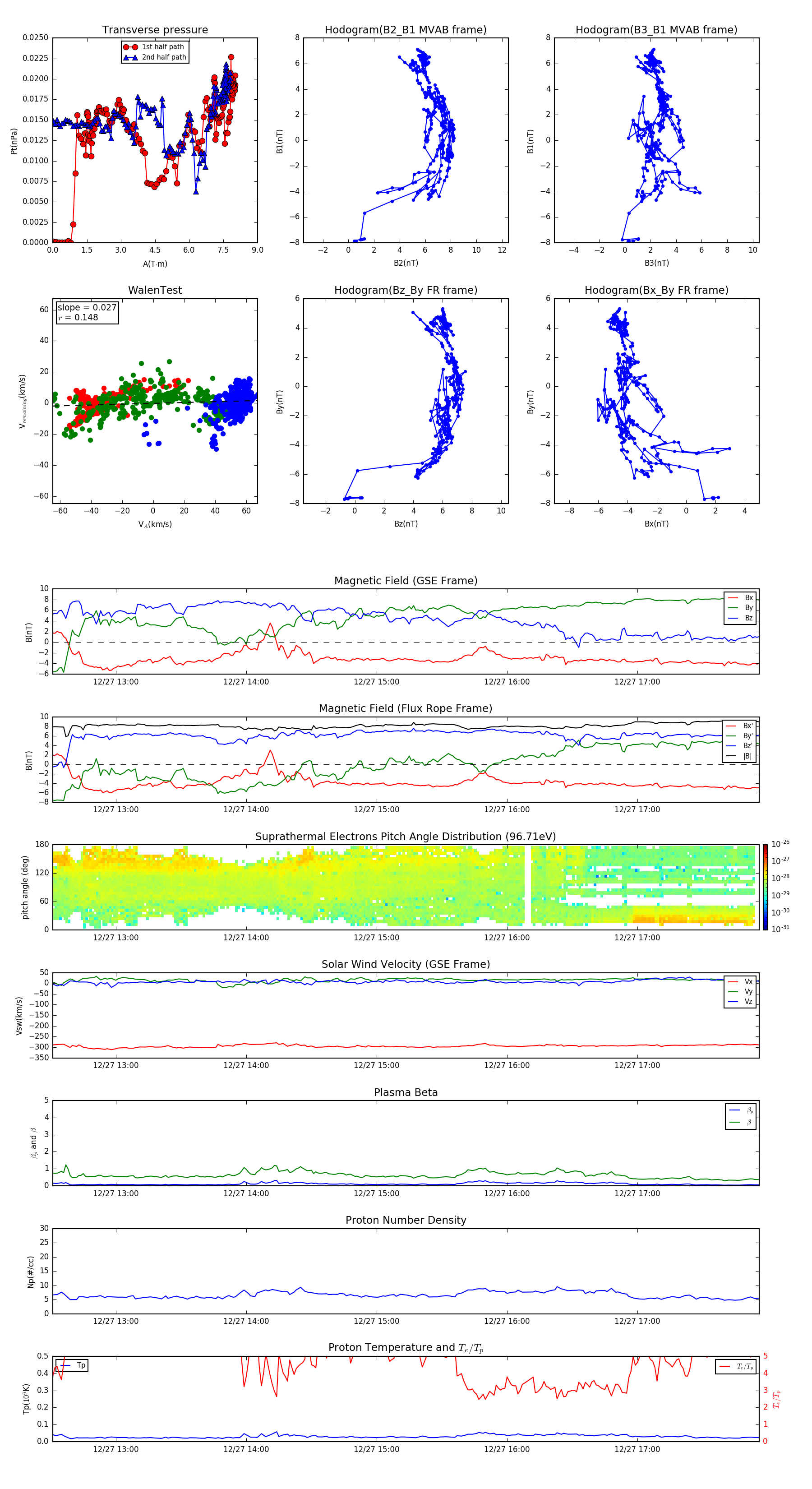Click the "B3(nT)" x-axis label

[656, 263]
